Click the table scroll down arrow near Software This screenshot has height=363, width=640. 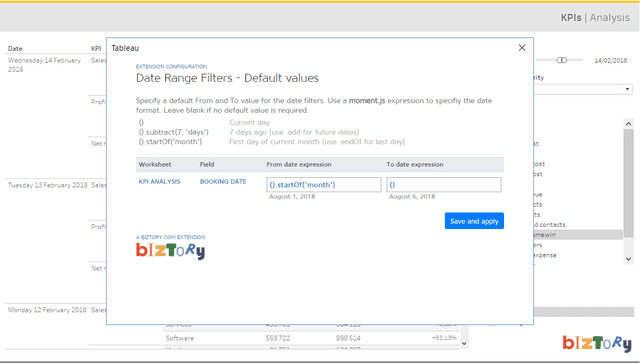464,343
